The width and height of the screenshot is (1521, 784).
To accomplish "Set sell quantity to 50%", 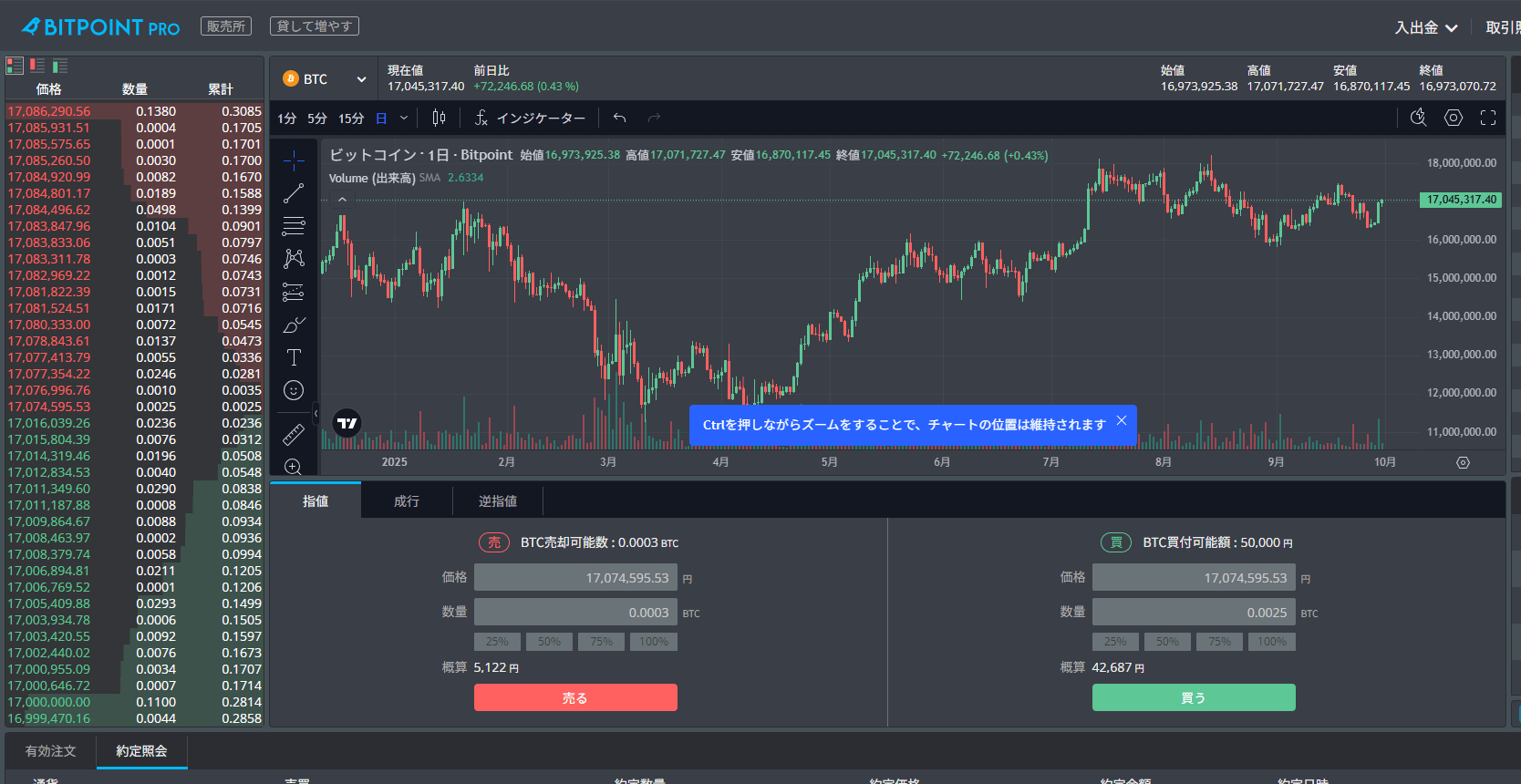I will tap(549, 642).
